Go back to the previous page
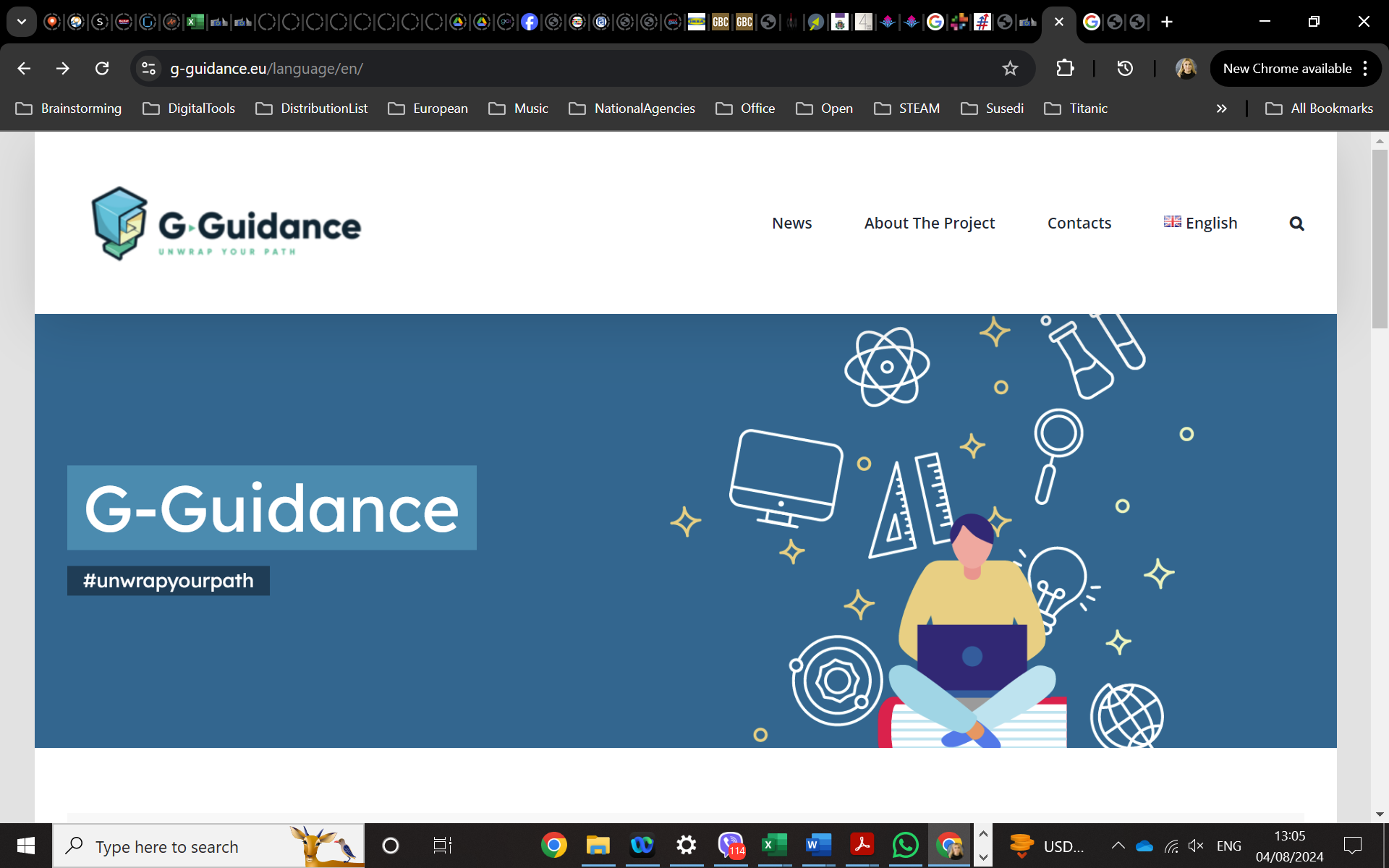1389x868 pixels. [24, 68]
